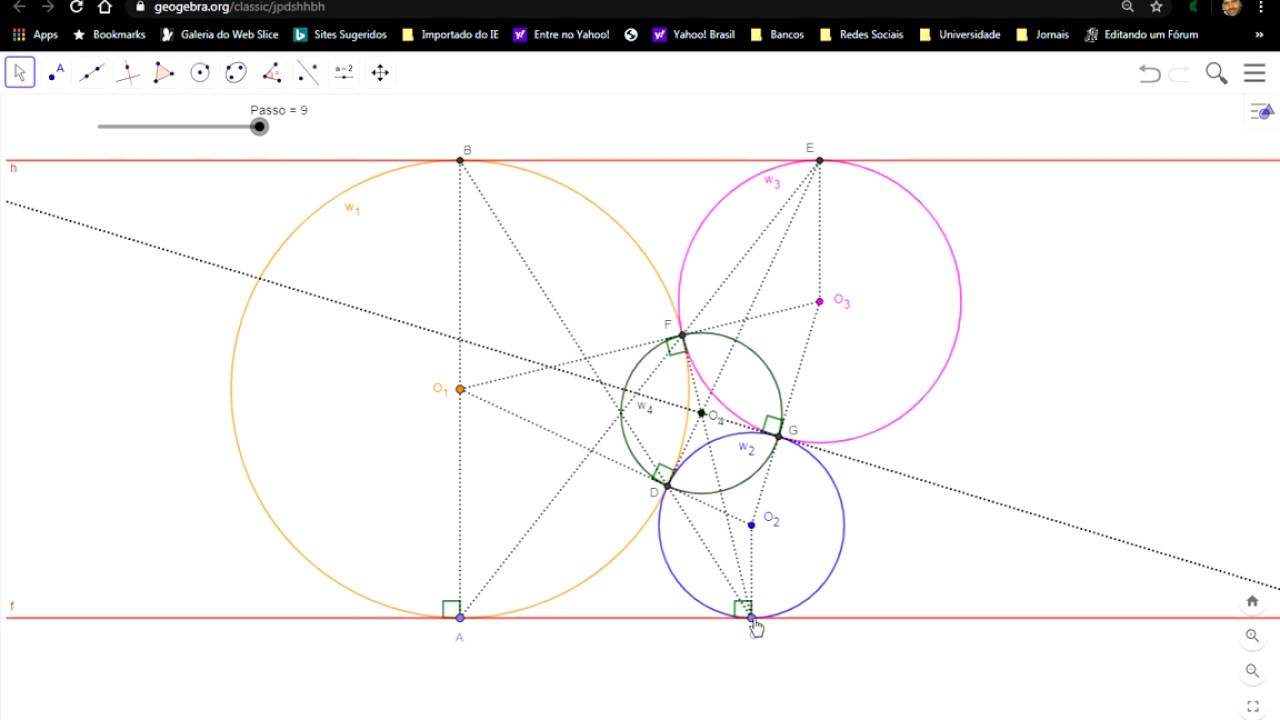The height and width of the screenshot is (720, 1280).
Task: Expand the Importado do IE bookmark folder
Action: 449,34
